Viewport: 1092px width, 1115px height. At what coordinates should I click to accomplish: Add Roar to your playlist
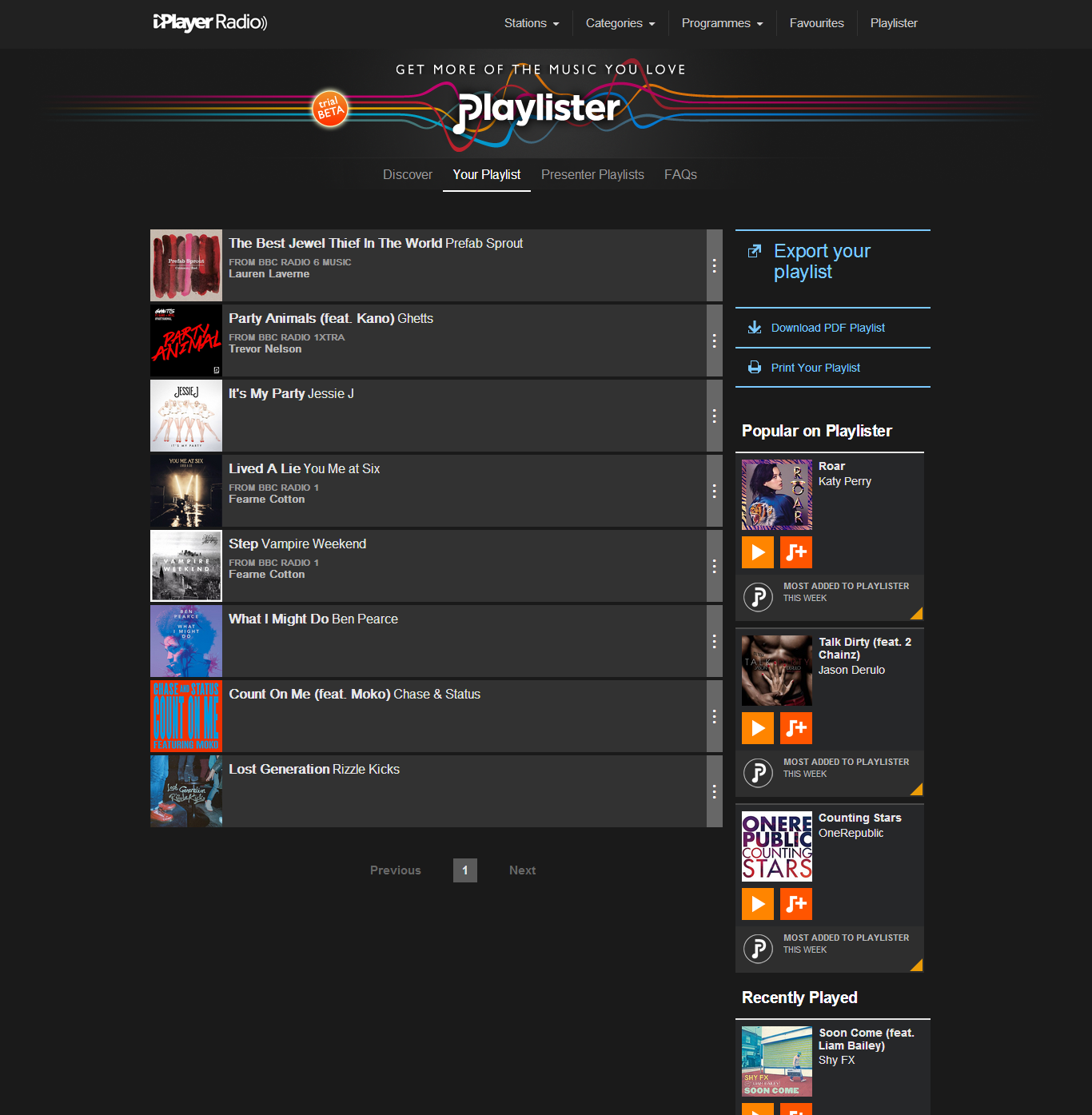(x=796, y=552)
